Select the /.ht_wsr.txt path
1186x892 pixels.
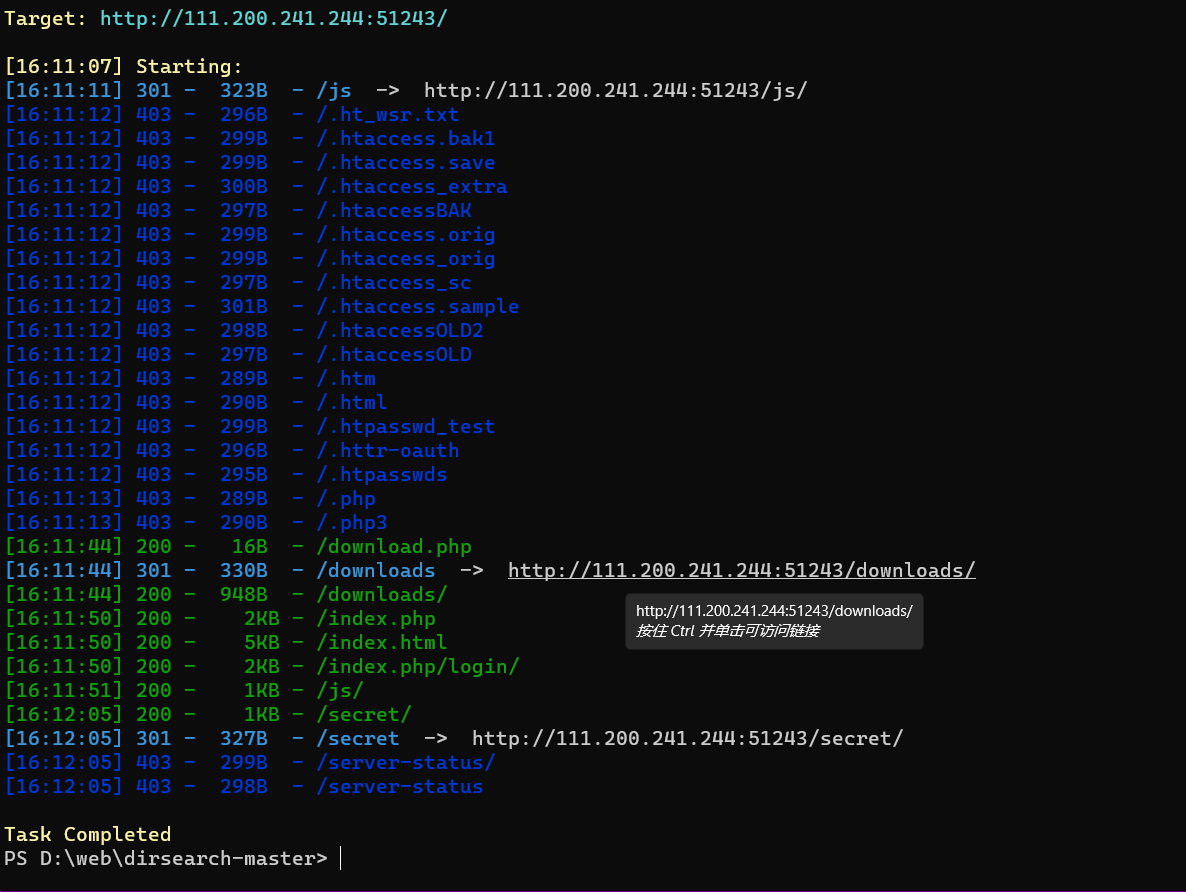(x=388, y=114)
